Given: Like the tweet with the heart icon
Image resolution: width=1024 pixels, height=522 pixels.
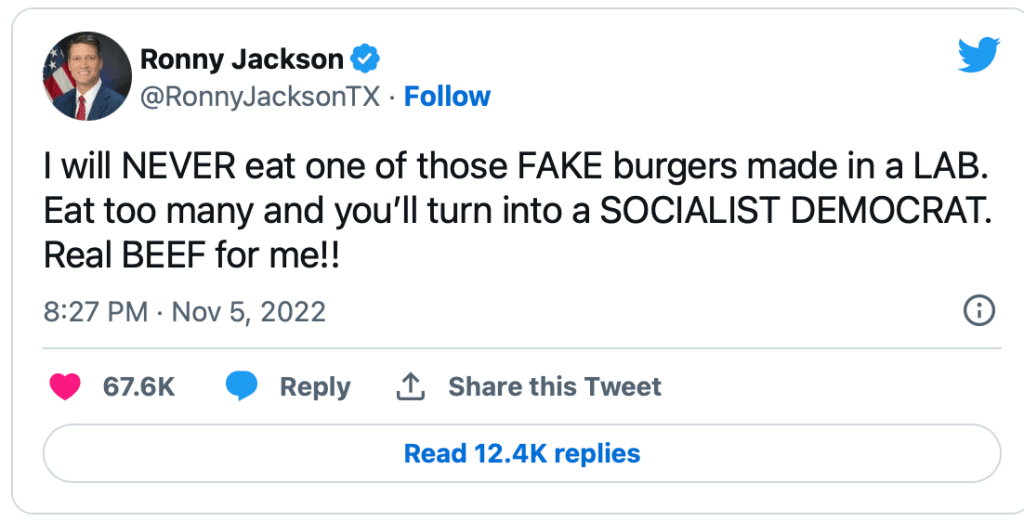Looking at the screenshot, I should 65,387.
